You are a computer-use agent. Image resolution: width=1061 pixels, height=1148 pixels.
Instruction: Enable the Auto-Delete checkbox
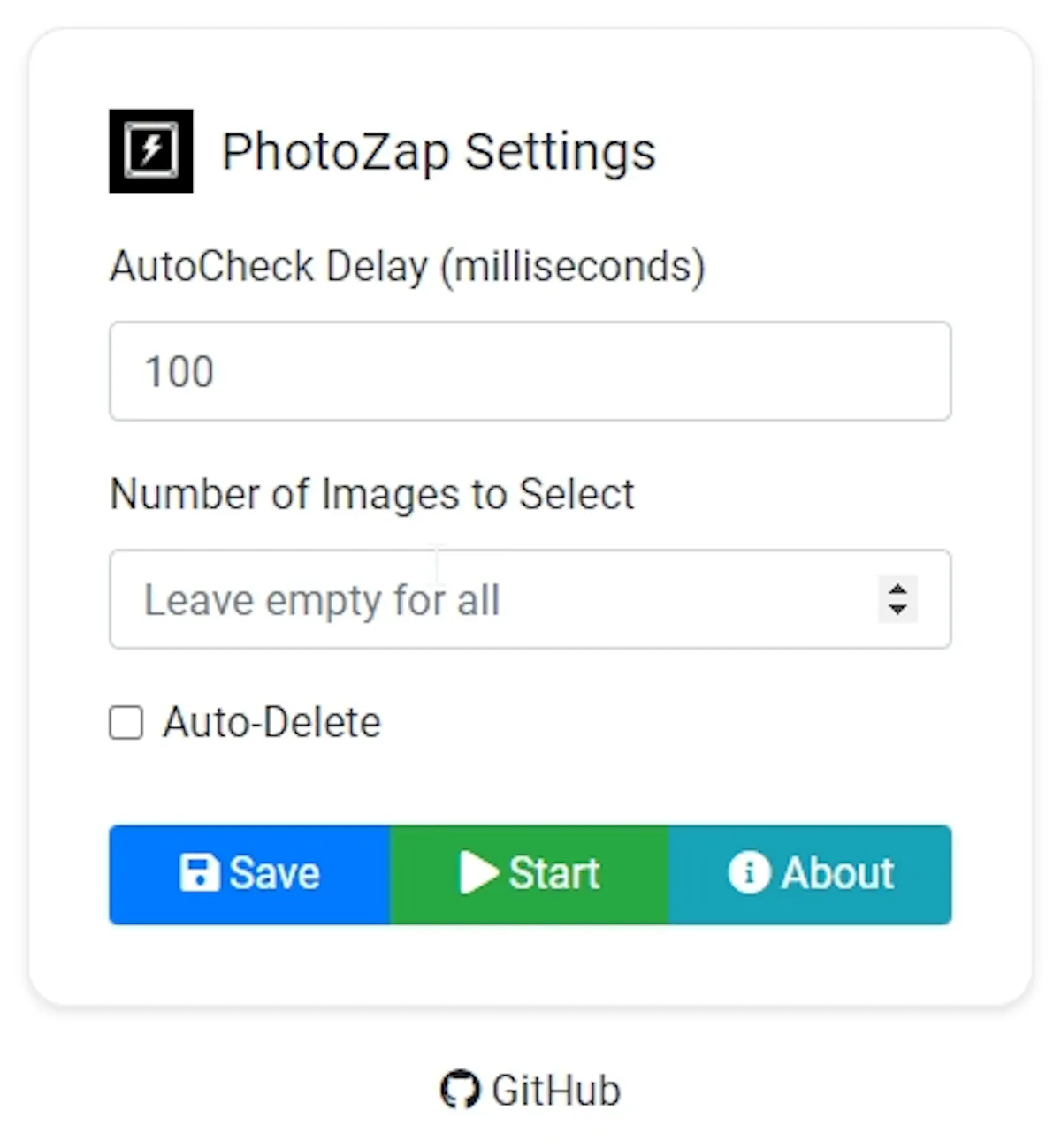coord(126,722)
